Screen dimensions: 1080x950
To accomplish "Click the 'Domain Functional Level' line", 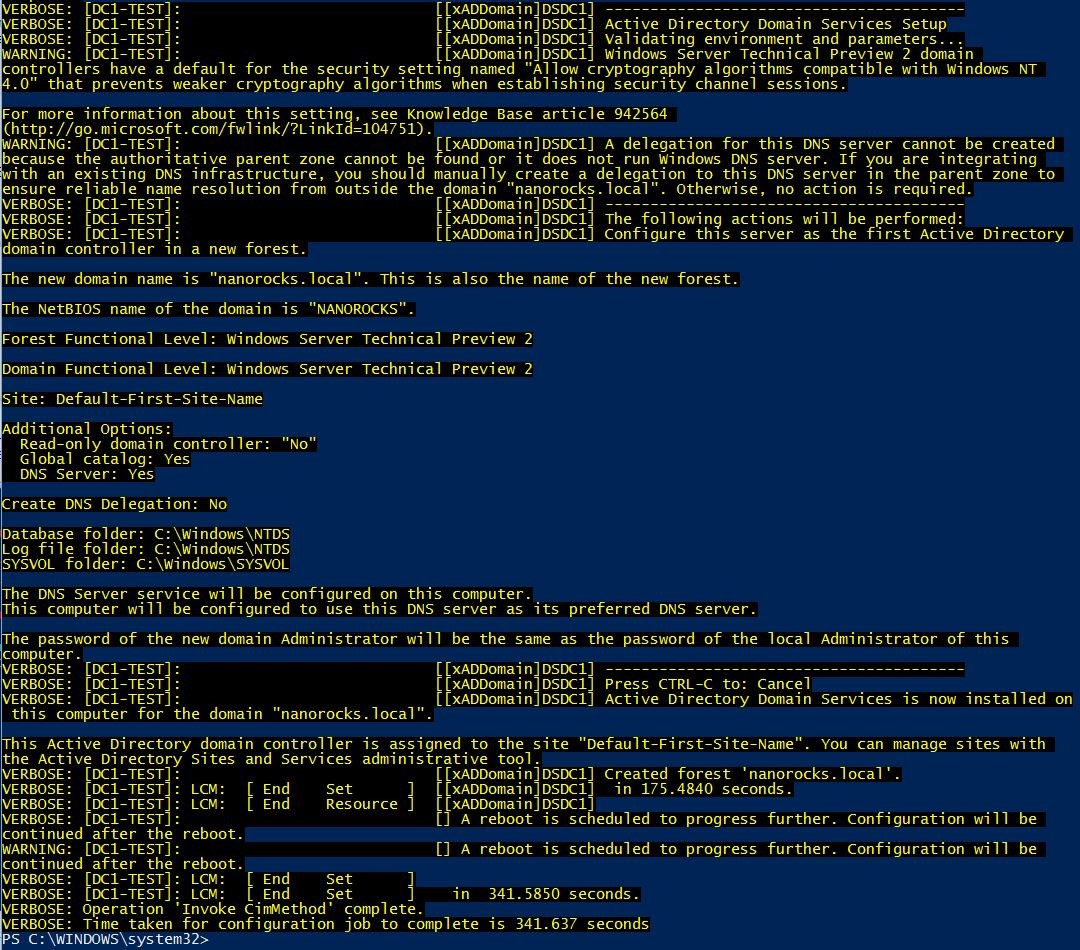I will point(267,369).
